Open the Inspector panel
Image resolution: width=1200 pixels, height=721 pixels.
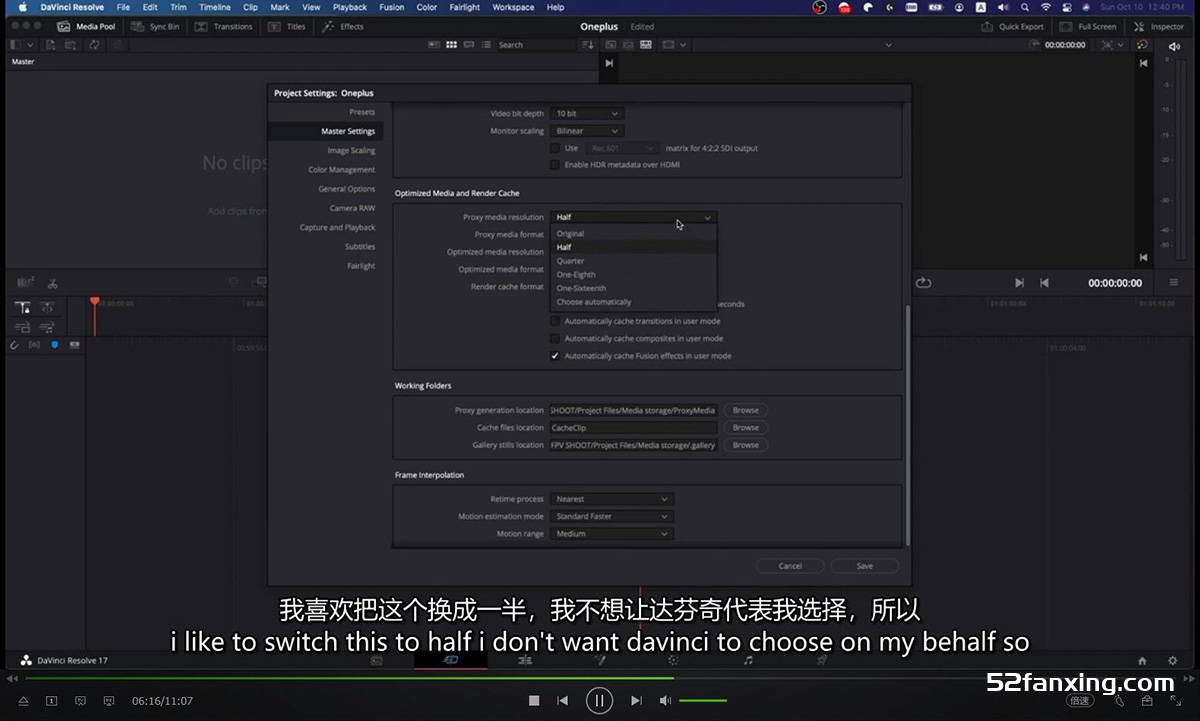(1159, 27)
